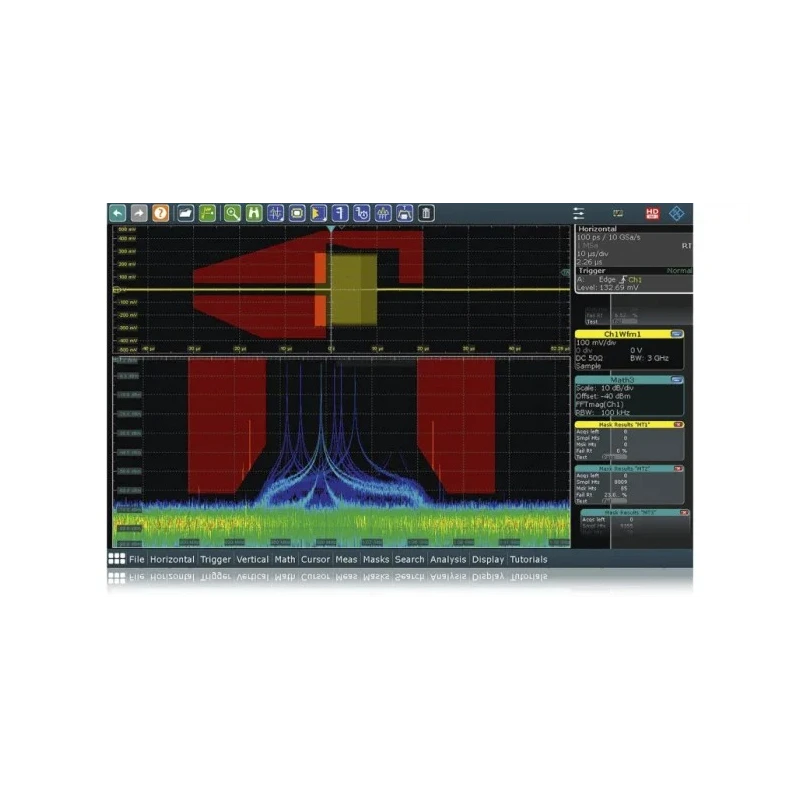Screen dimensions: 800x800
Task: Open the Display menu
Action: [488, 559]
